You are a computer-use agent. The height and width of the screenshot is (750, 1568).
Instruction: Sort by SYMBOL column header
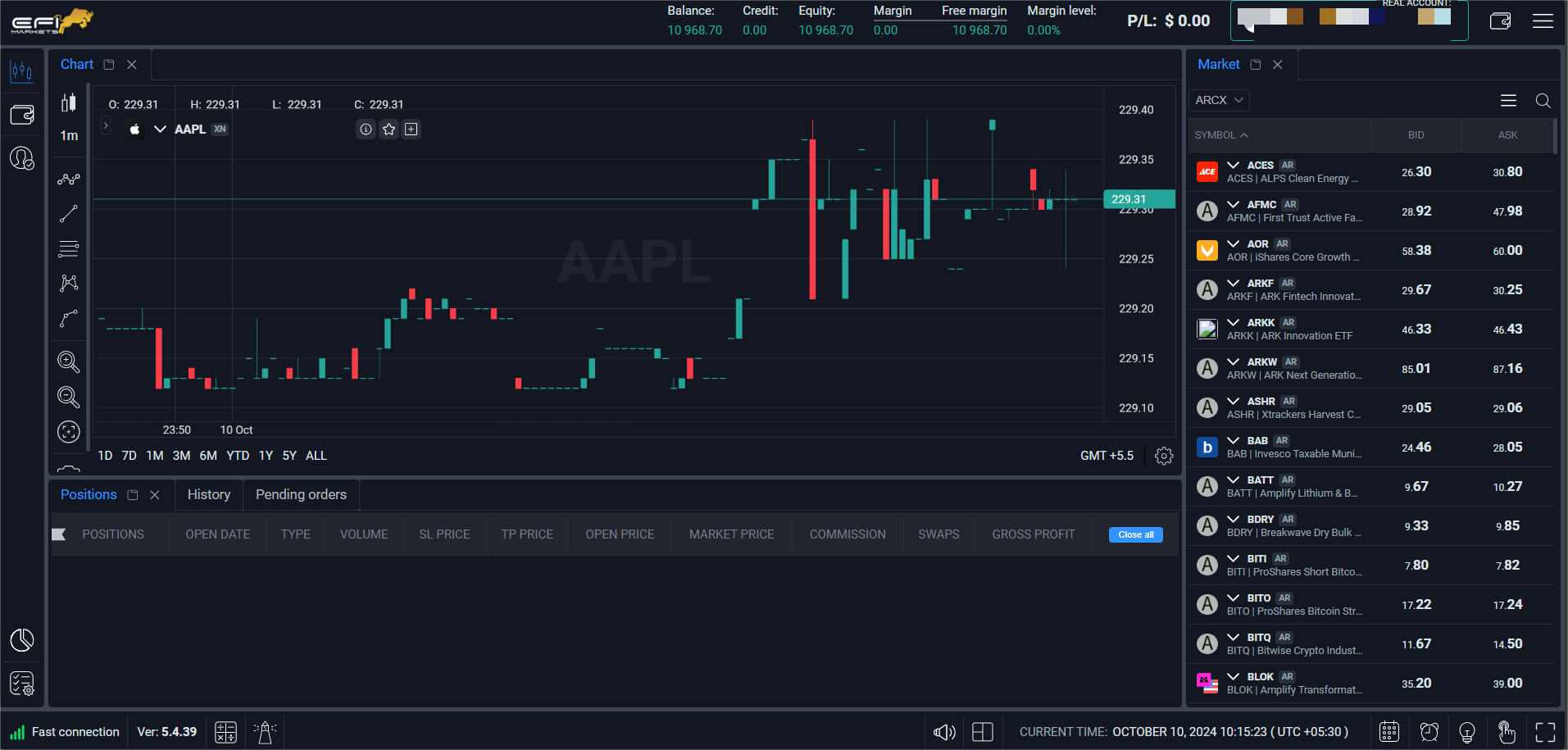point(1221,135)
